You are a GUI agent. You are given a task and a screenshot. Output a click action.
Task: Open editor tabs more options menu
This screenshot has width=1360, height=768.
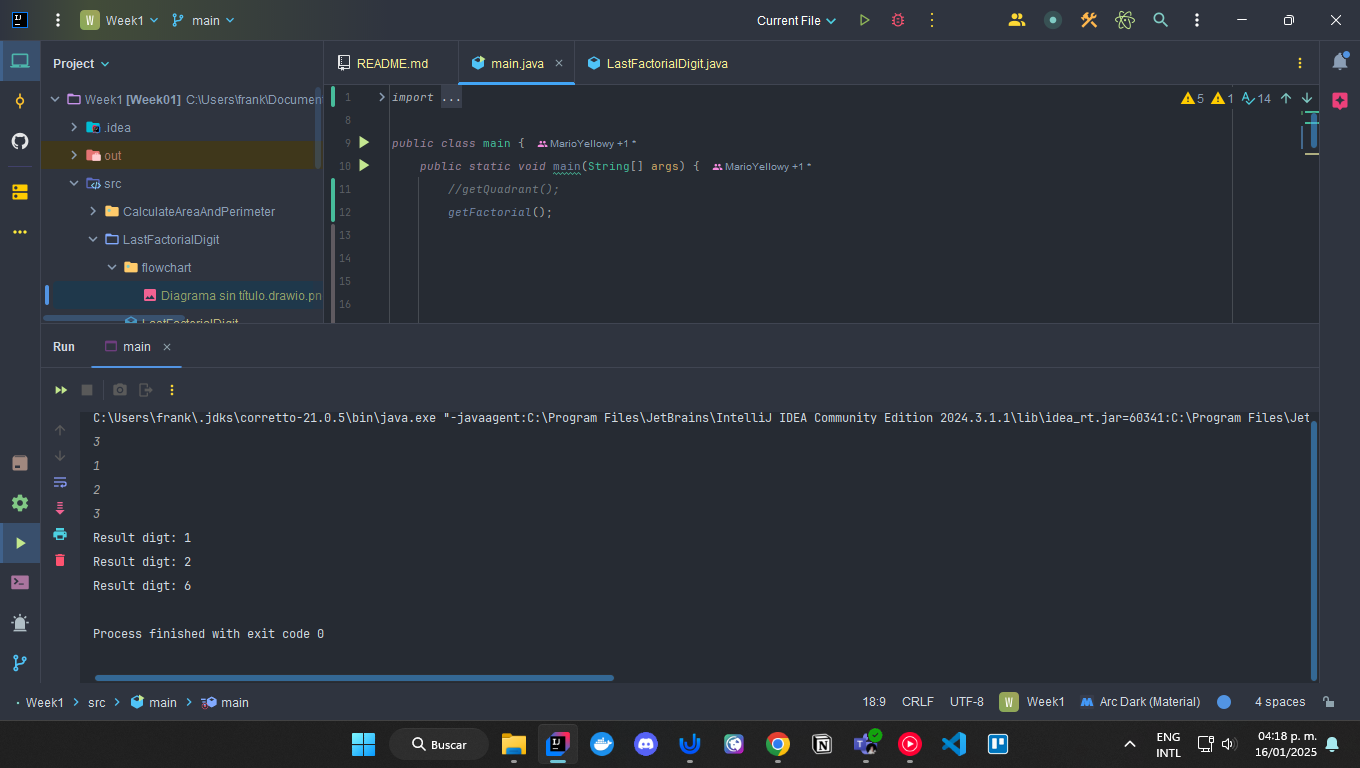(x=1299, y=63)
